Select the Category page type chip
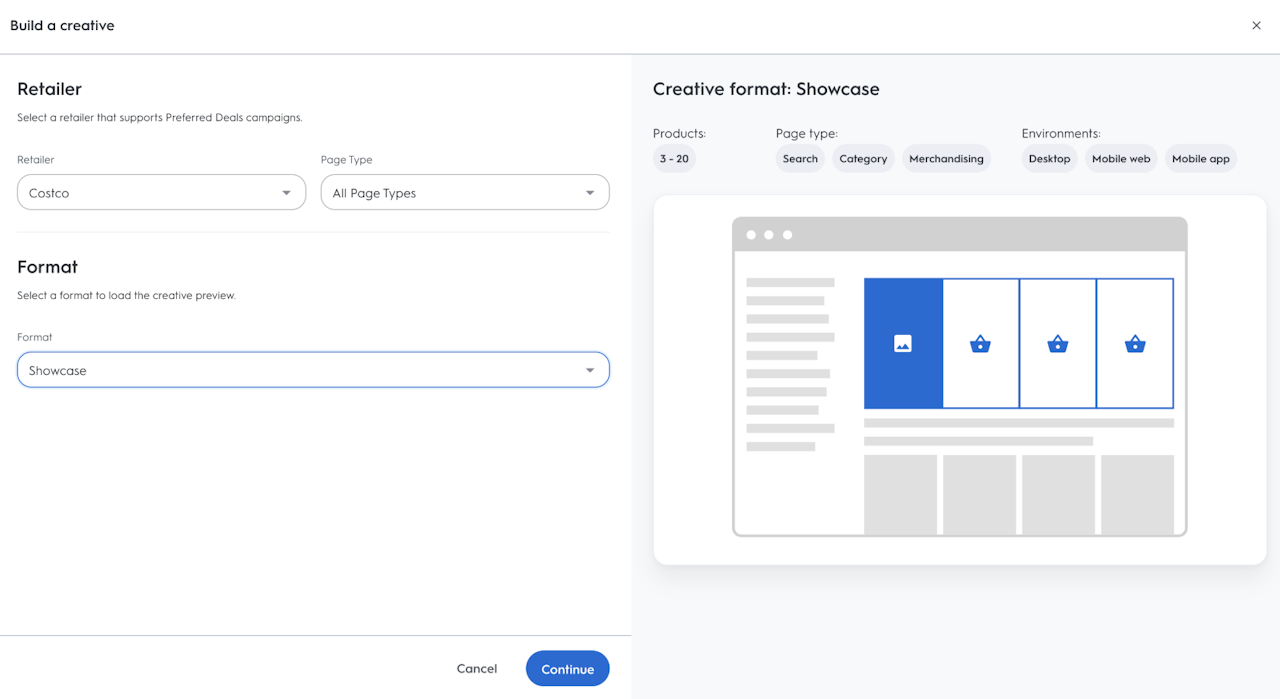Viewport: 1280px width, 699px height. [x=863, y=159]
